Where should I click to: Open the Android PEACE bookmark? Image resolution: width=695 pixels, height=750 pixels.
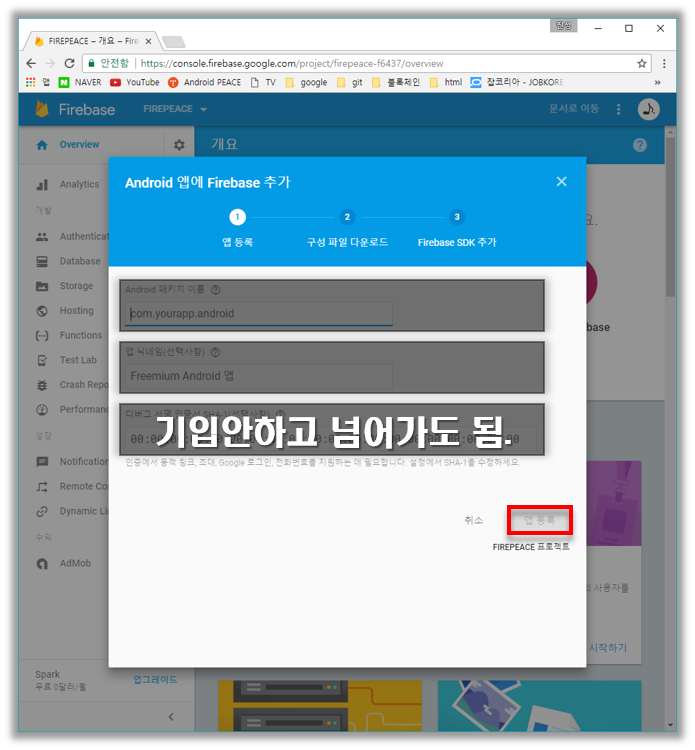coord(205,82)
